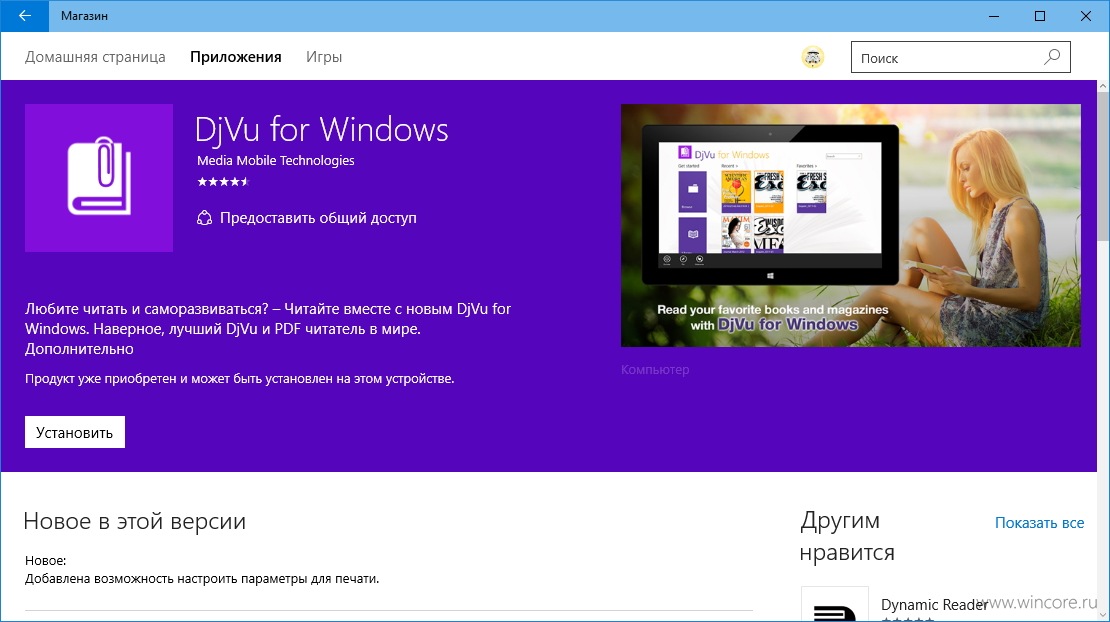The height and width of the screenshot is (622, 1110).
Task: Click Предоставить общий доступ link
Action: (x=318, y=218)
